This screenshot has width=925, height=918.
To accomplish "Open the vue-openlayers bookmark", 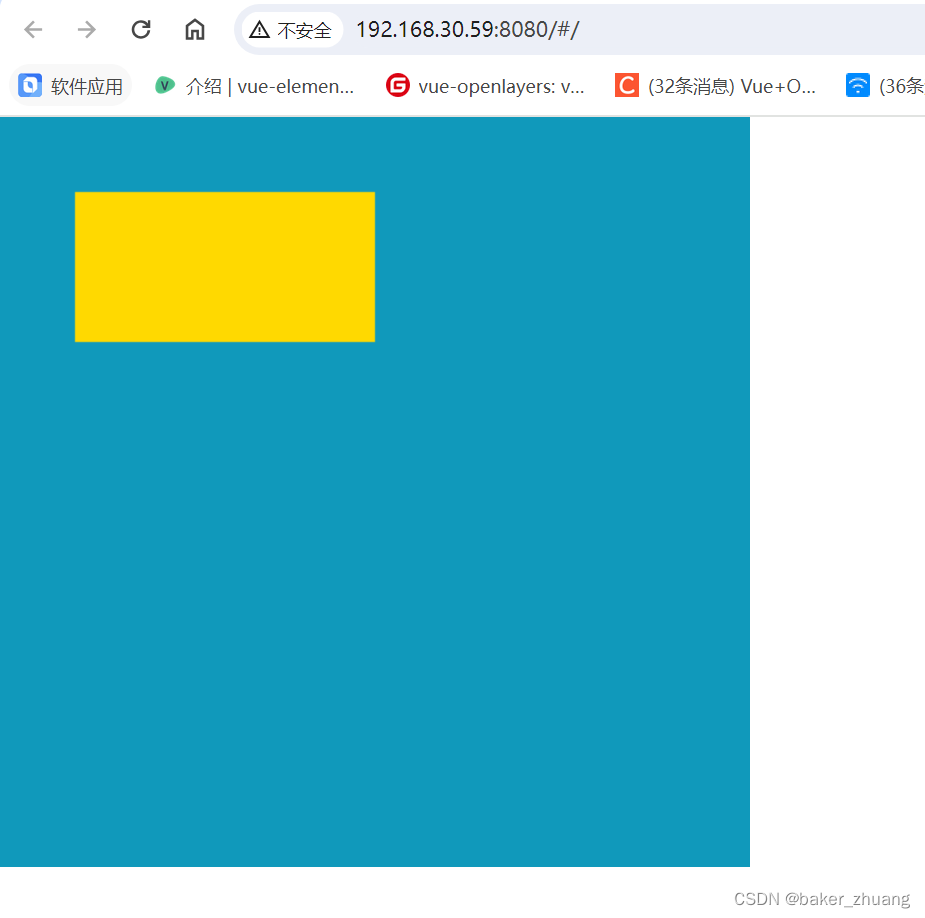I will click(485, 86).
